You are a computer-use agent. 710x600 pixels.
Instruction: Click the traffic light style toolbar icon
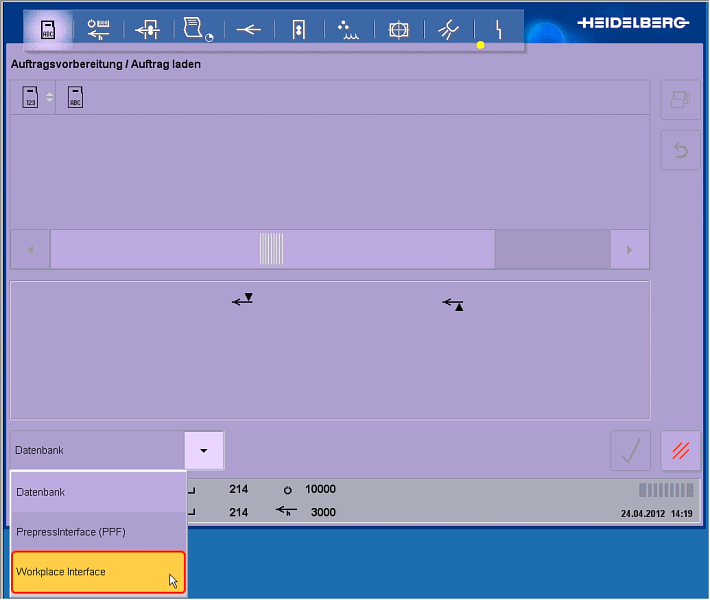[298, 30]
